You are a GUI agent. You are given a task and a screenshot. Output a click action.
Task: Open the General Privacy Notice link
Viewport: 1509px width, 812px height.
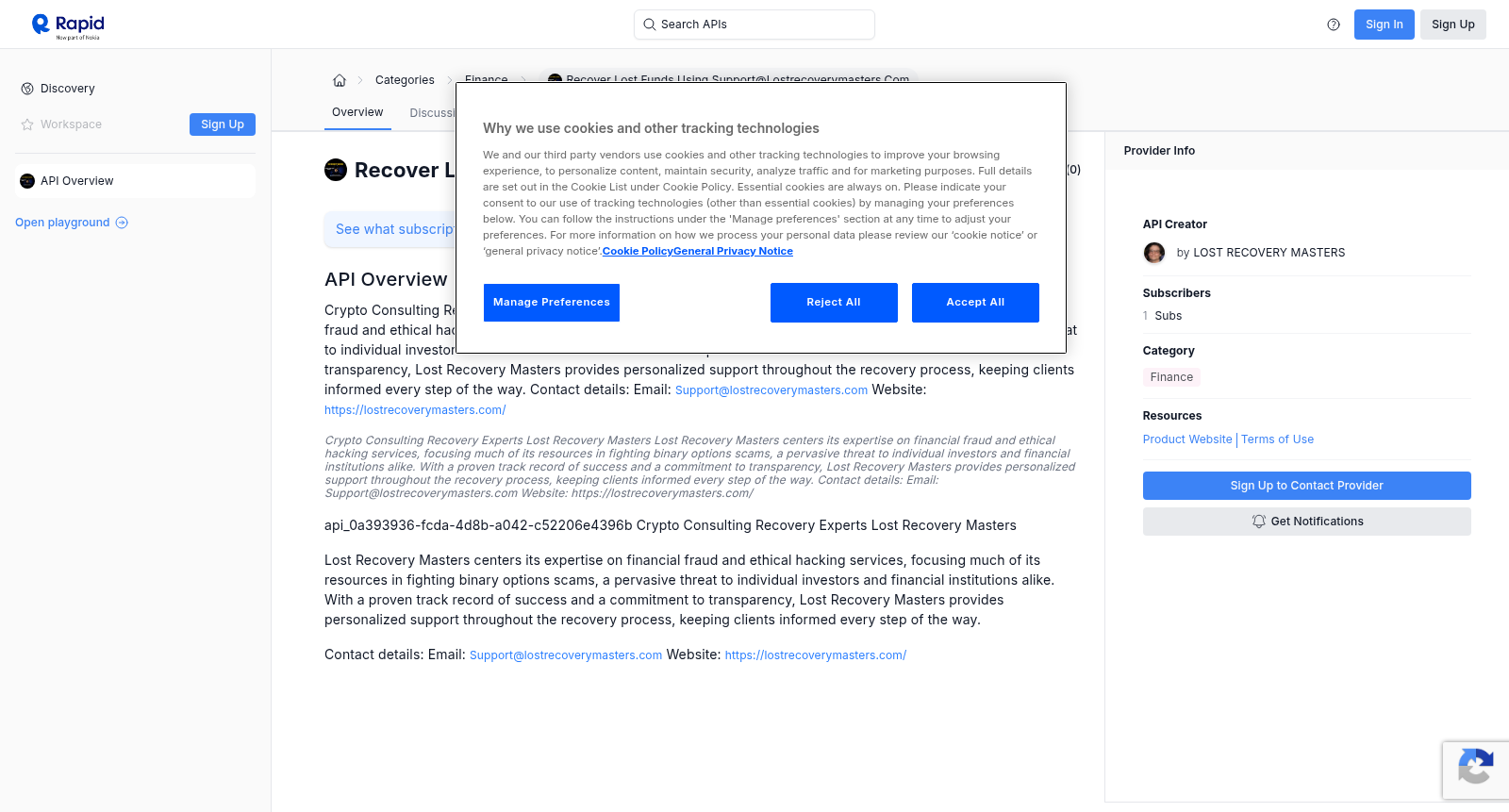click(x=733, y=251)
